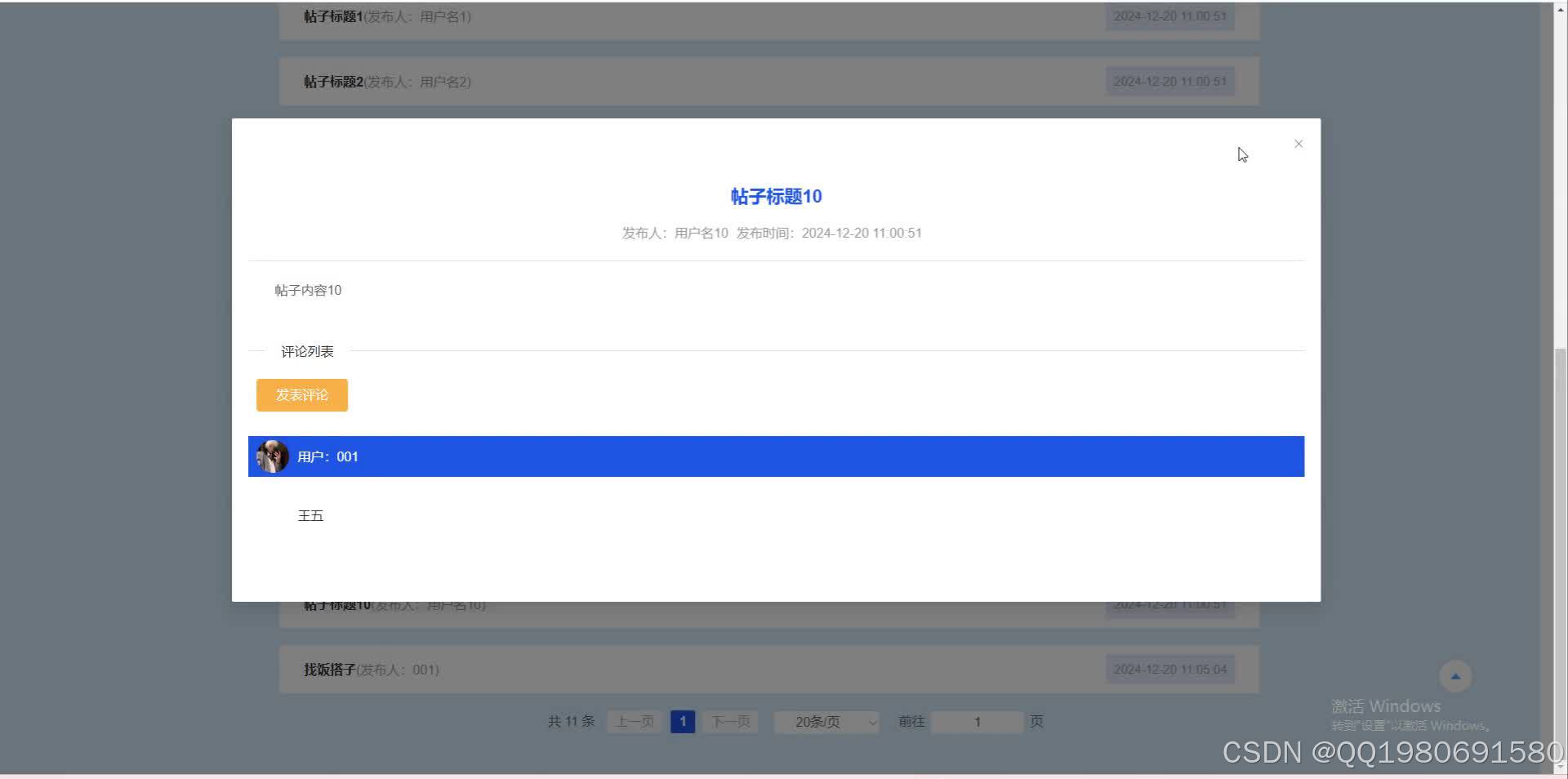Click the publisher name 用户名10
1568x779 pixels.
click(x=700, y=233)
